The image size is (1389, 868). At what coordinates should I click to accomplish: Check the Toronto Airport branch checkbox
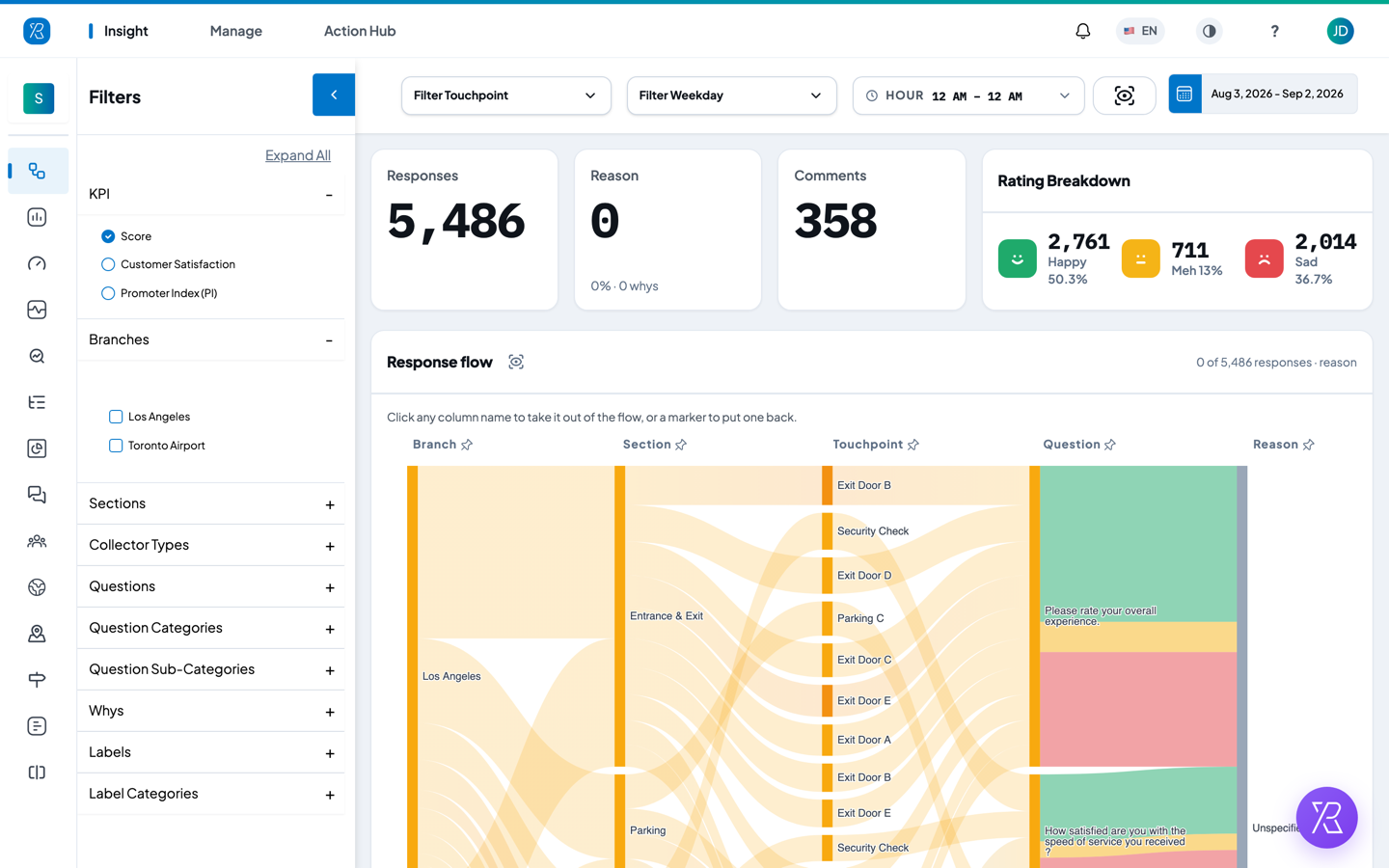tap(116, 446)
